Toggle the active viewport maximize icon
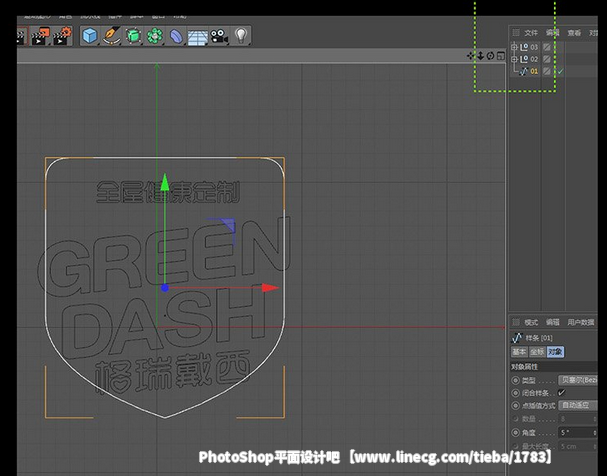This screenshot has height=476, width=607. [501, 56]
